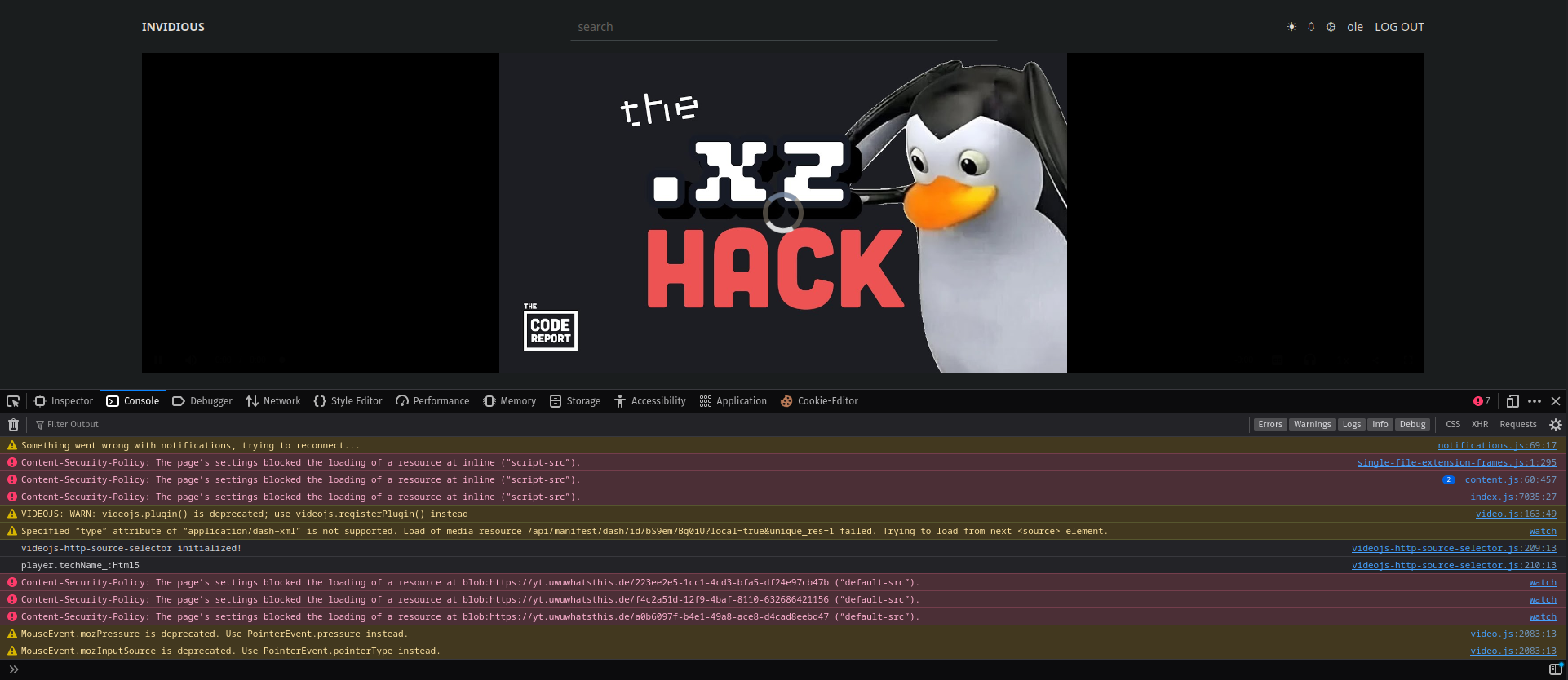This screenshot has height=680, width=1568.
Task: Toggle the Warnings filter
Action: point(1312,424)
